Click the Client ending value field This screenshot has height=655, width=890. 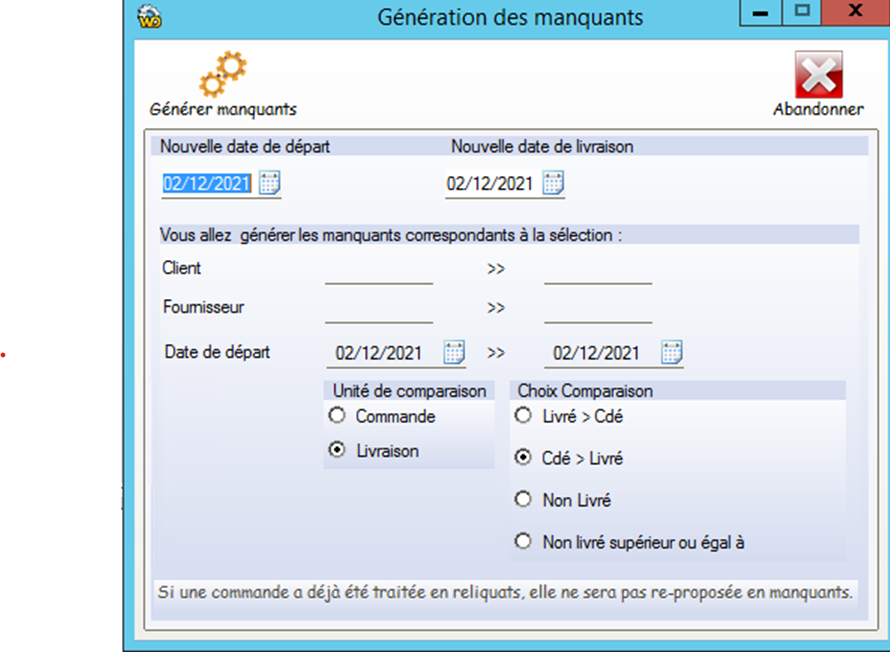pos(598,271)
